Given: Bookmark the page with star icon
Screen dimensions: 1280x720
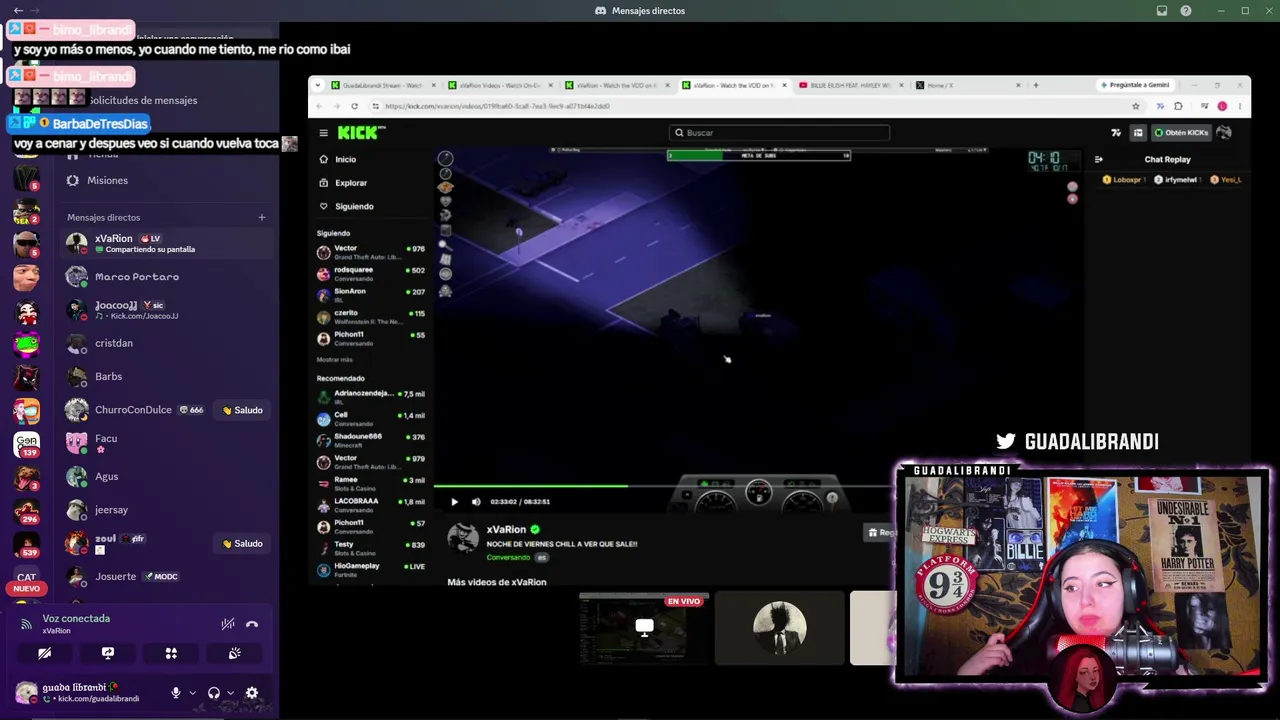Looking at the screenshot, I should tap(1136, 106).
